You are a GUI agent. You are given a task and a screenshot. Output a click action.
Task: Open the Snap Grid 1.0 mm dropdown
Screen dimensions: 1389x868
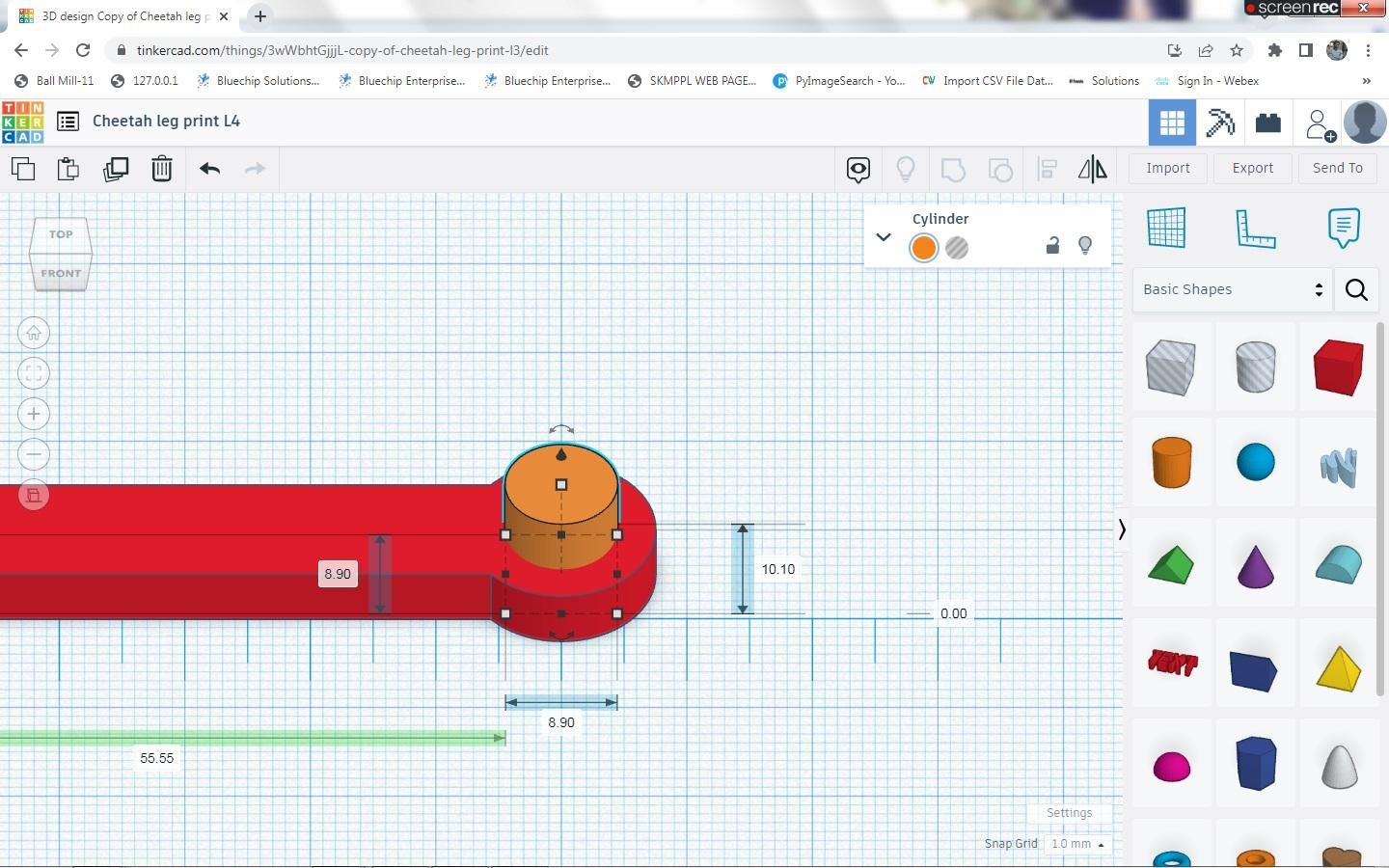[1077, 844]
